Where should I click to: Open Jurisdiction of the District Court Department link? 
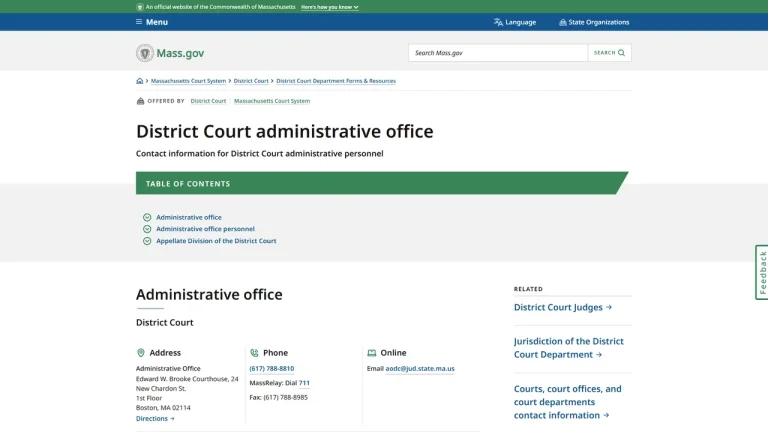click(x=569, y=348)
